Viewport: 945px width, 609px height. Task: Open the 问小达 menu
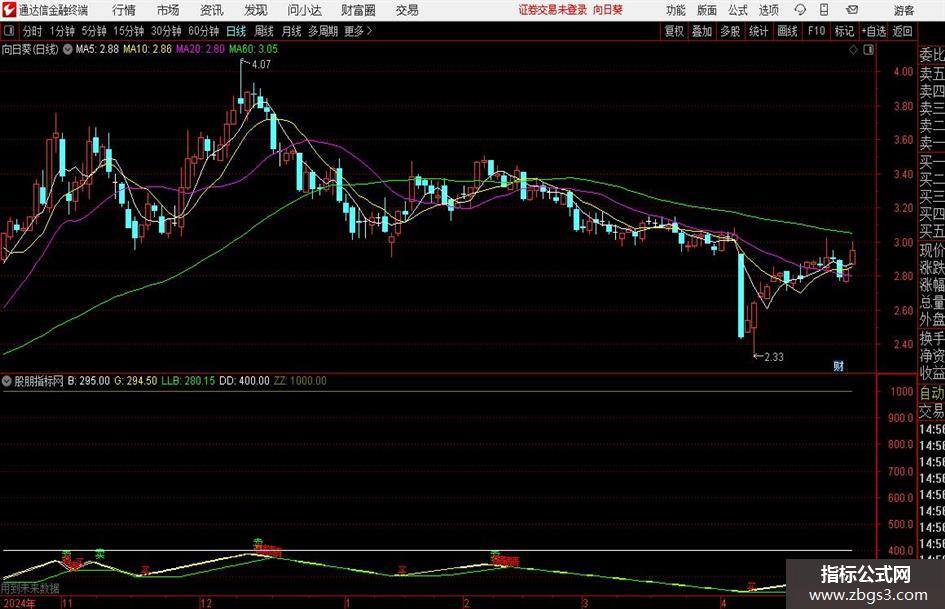(x=304, y=10)
